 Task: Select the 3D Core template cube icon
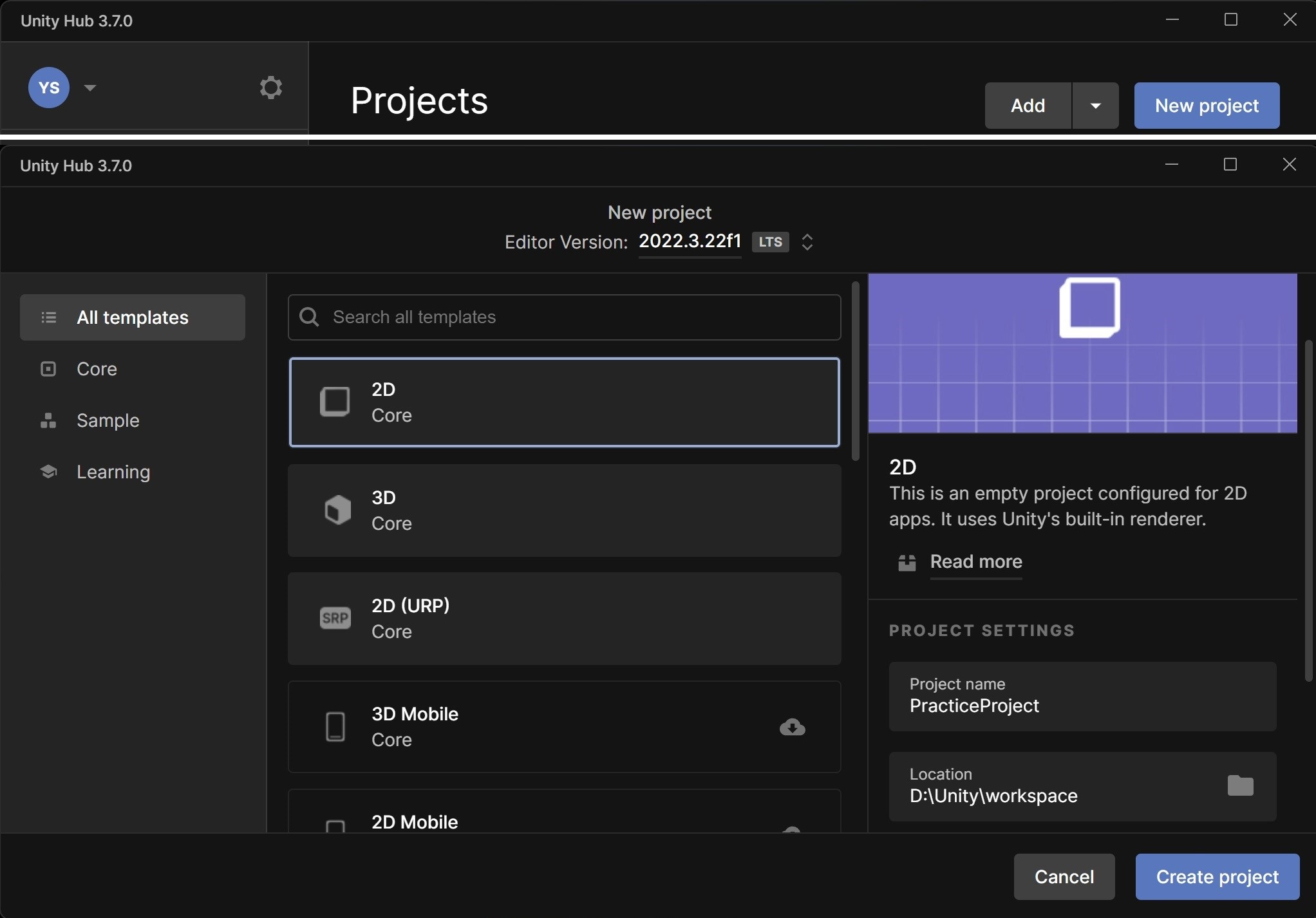click(x=337, y=510)
